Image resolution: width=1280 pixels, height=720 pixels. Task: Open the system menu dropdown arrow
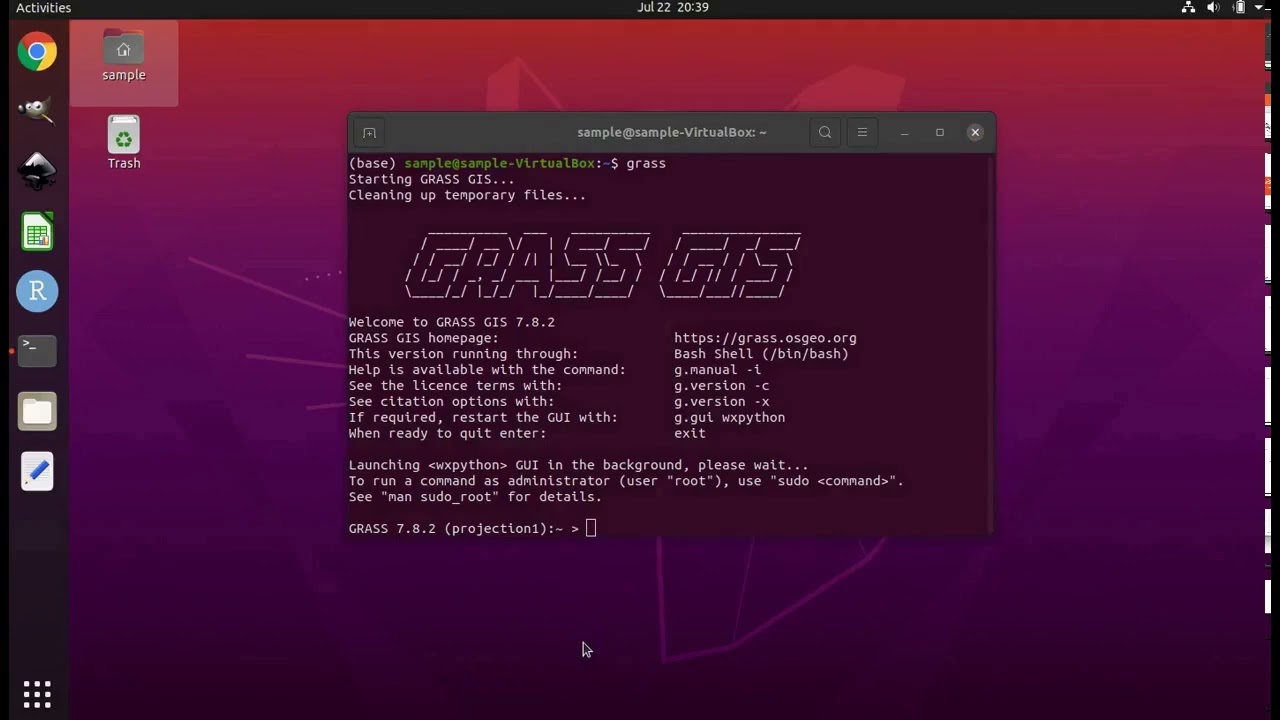click(1259, 8)
